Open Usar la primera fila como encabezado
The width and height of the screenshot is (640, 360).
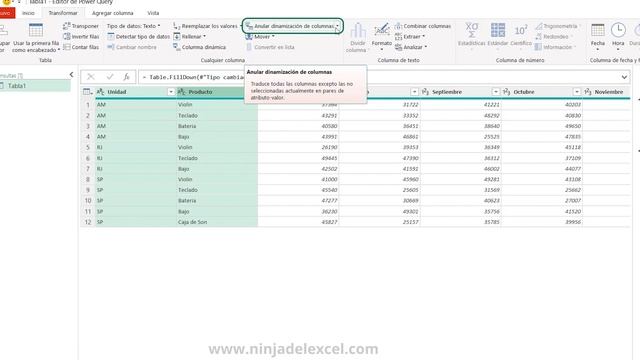(x=36, y=38)
